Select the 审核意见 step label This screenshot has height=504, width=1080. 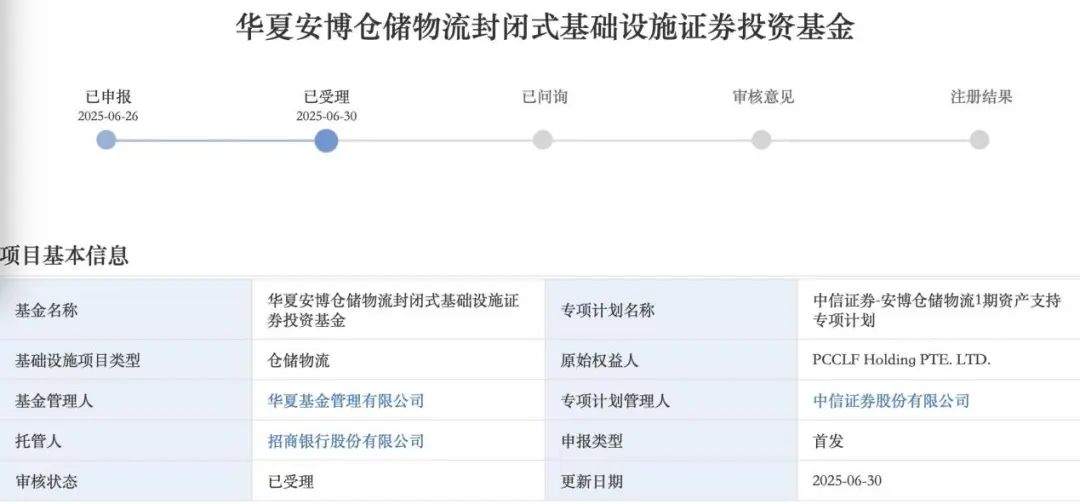coord(763,97)
